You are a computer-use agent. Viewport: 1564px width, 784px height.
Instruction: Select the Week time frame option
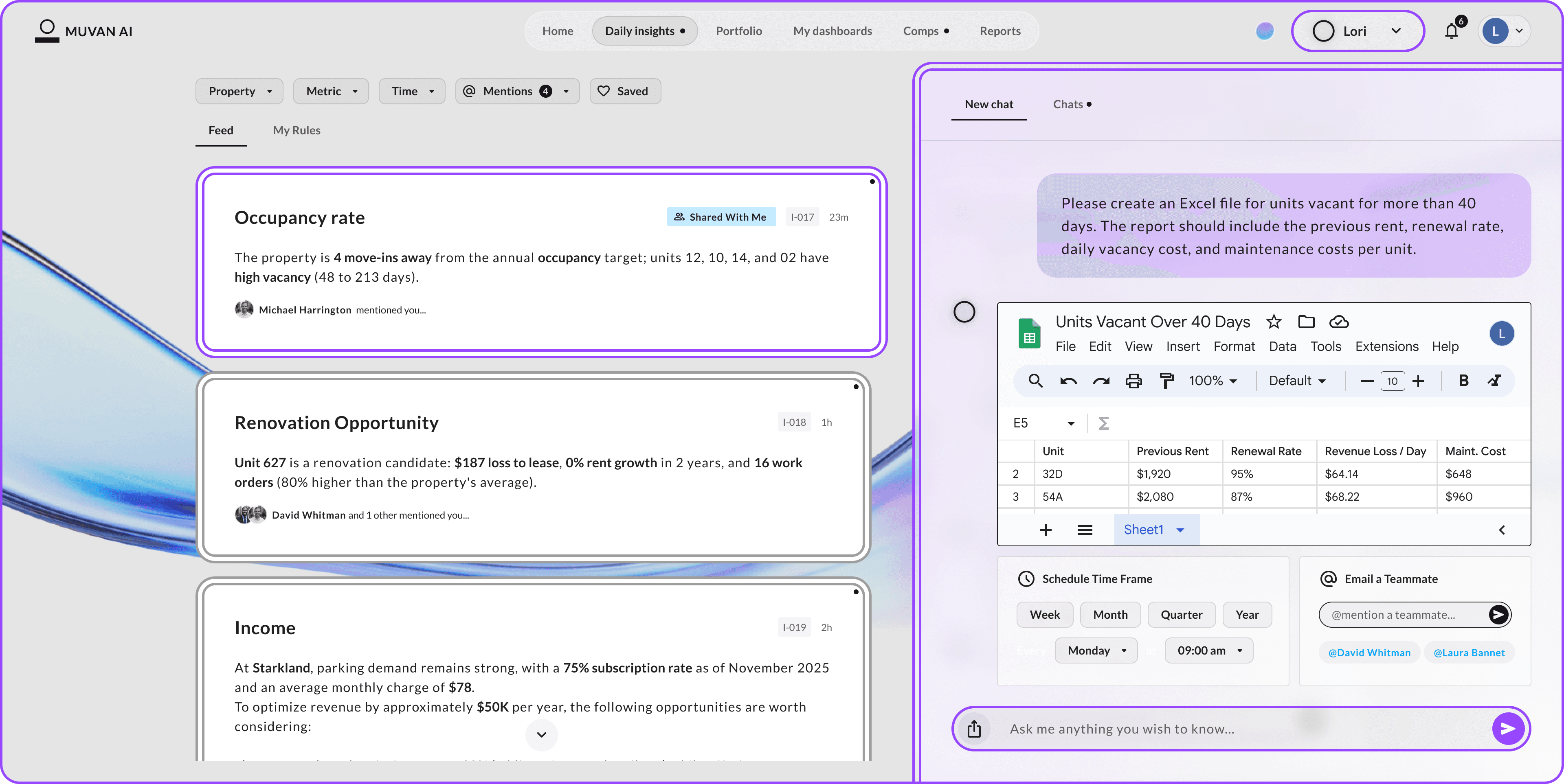pos(1044,615)
